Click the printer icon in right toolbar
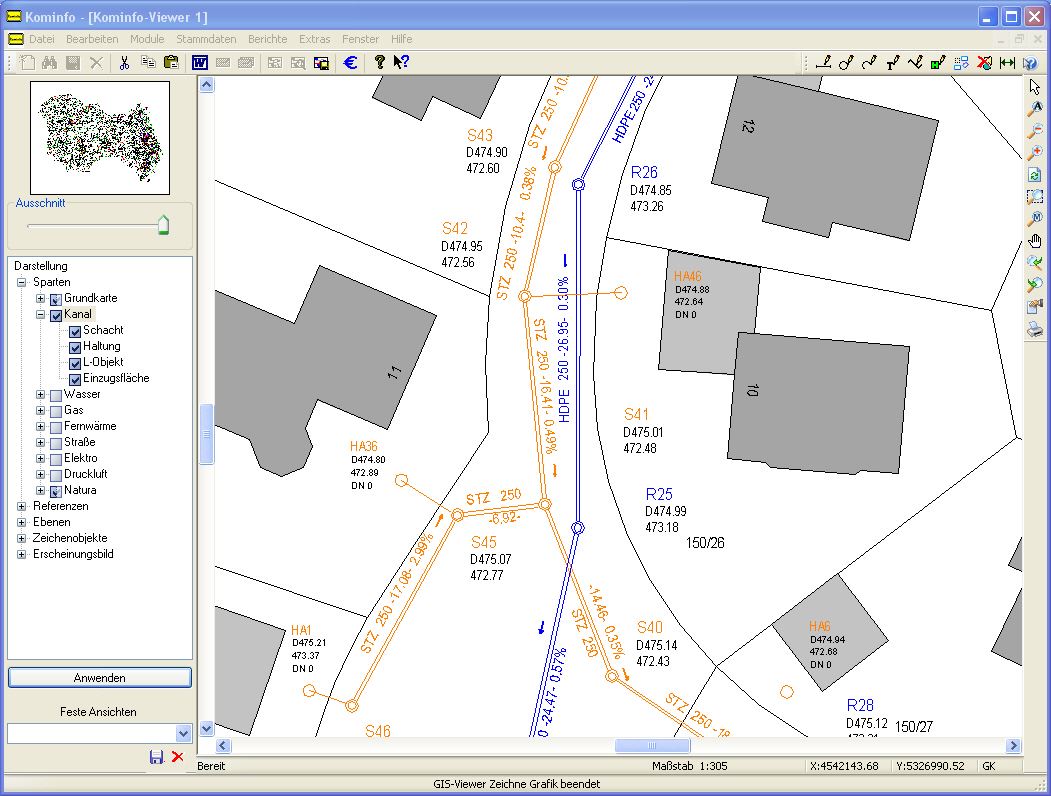The width and height of the screenshot is (1051, 796). point(1035,328)
